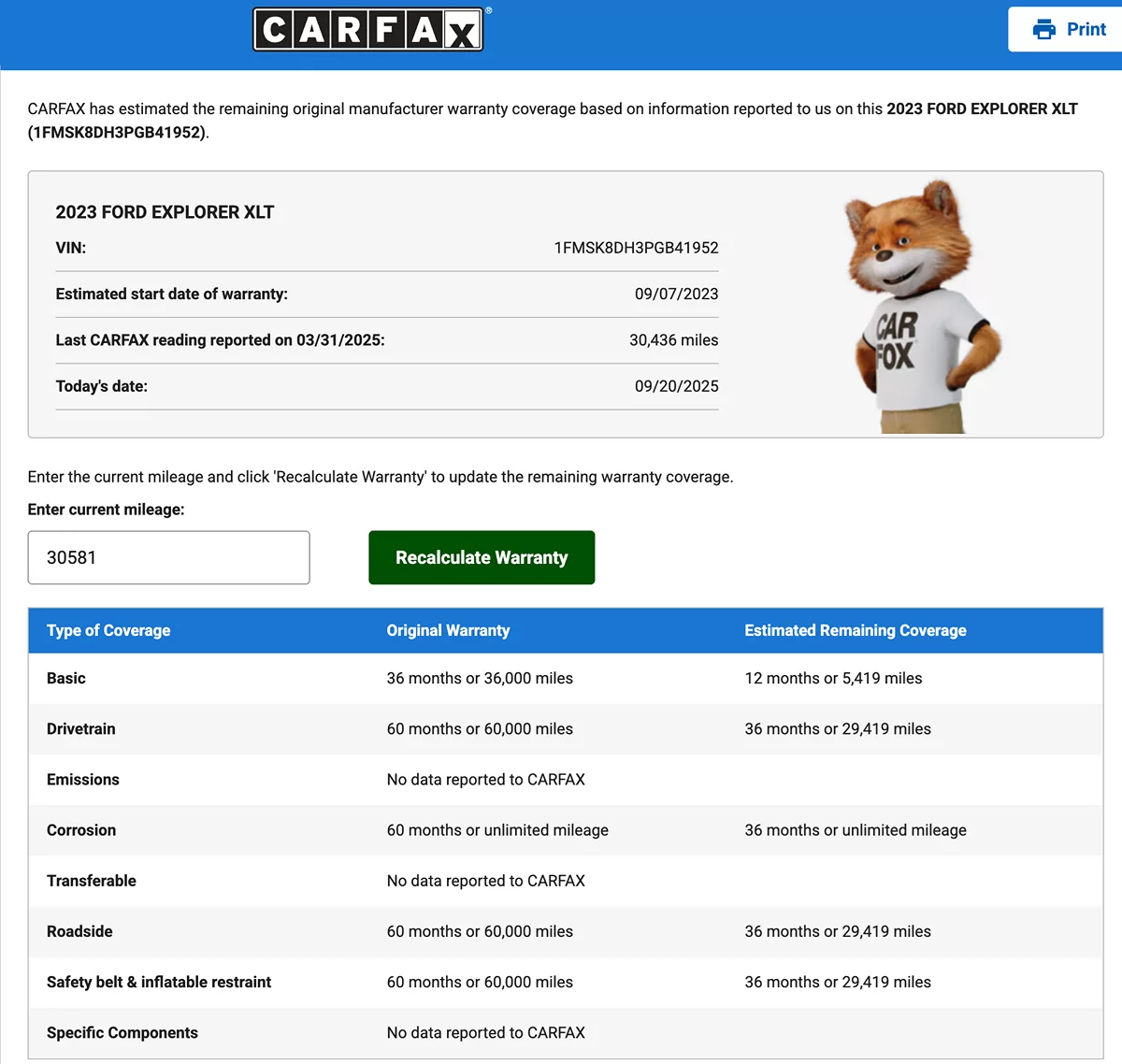Click the Specific Components row label

(122, 1033)
